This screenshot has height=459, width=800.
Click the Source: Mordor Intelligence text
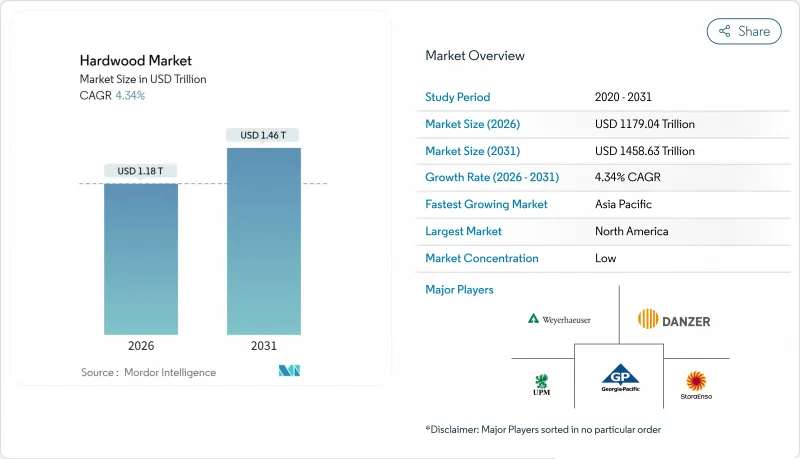point(148,372)
